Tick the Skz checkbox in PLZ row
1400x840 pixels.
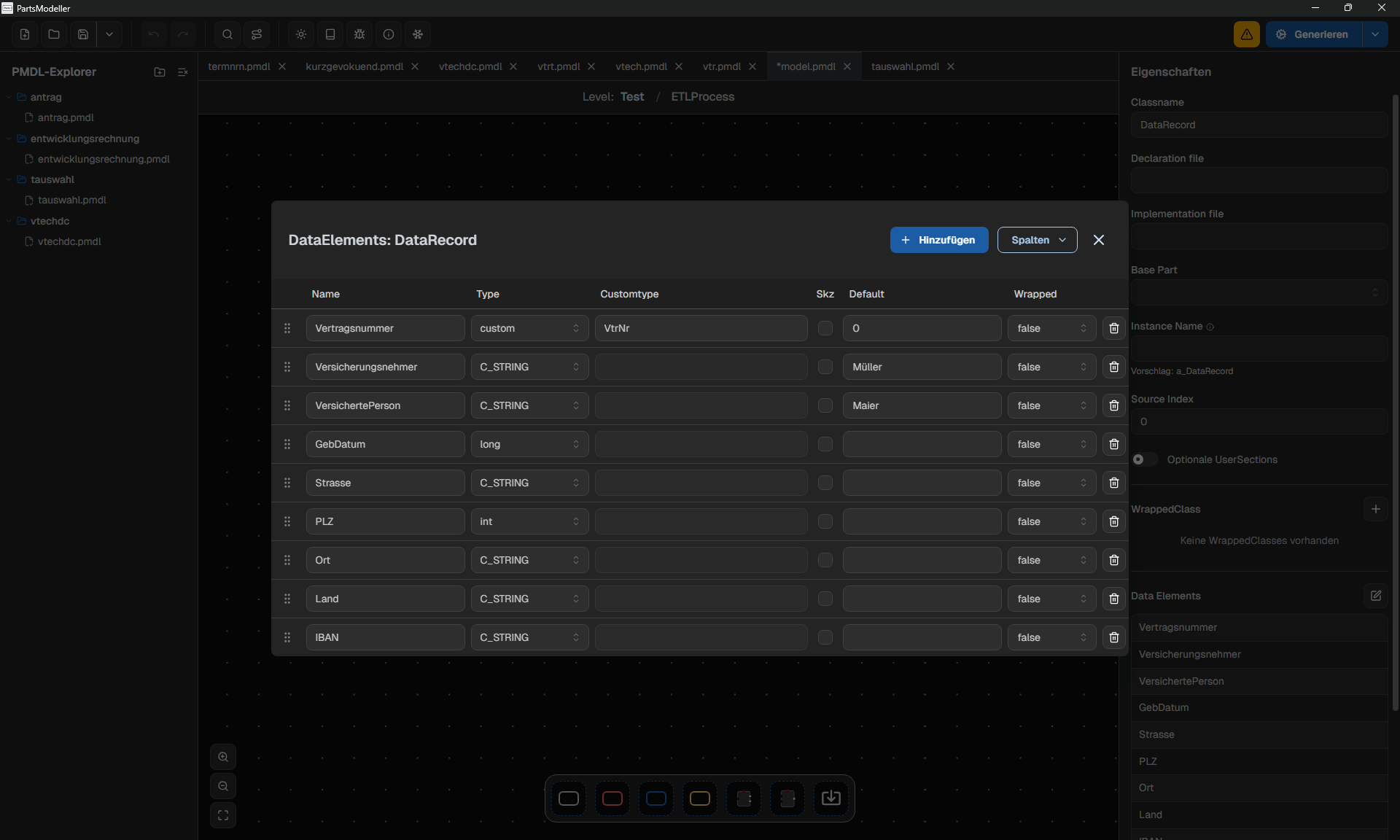(x=825, y=521)
